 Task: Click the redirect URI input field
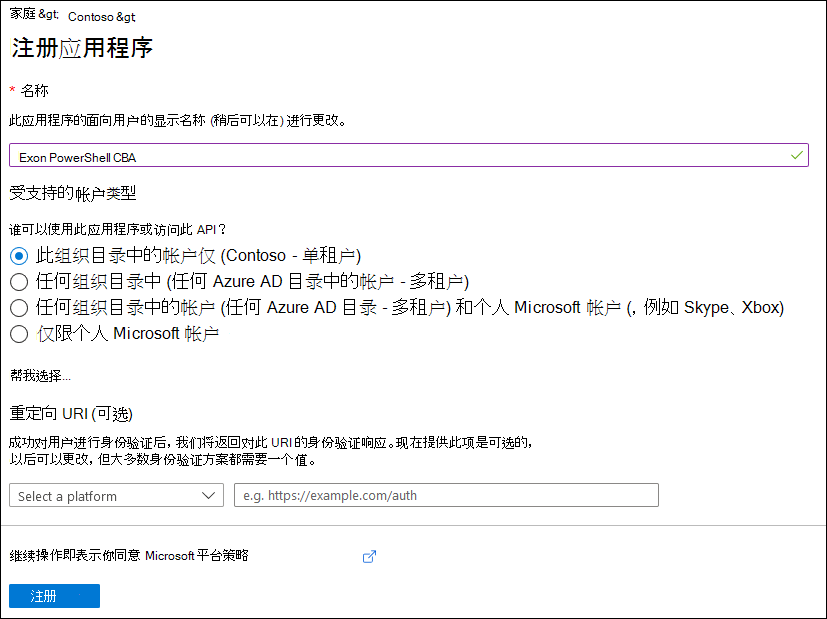tap(446, 495)
